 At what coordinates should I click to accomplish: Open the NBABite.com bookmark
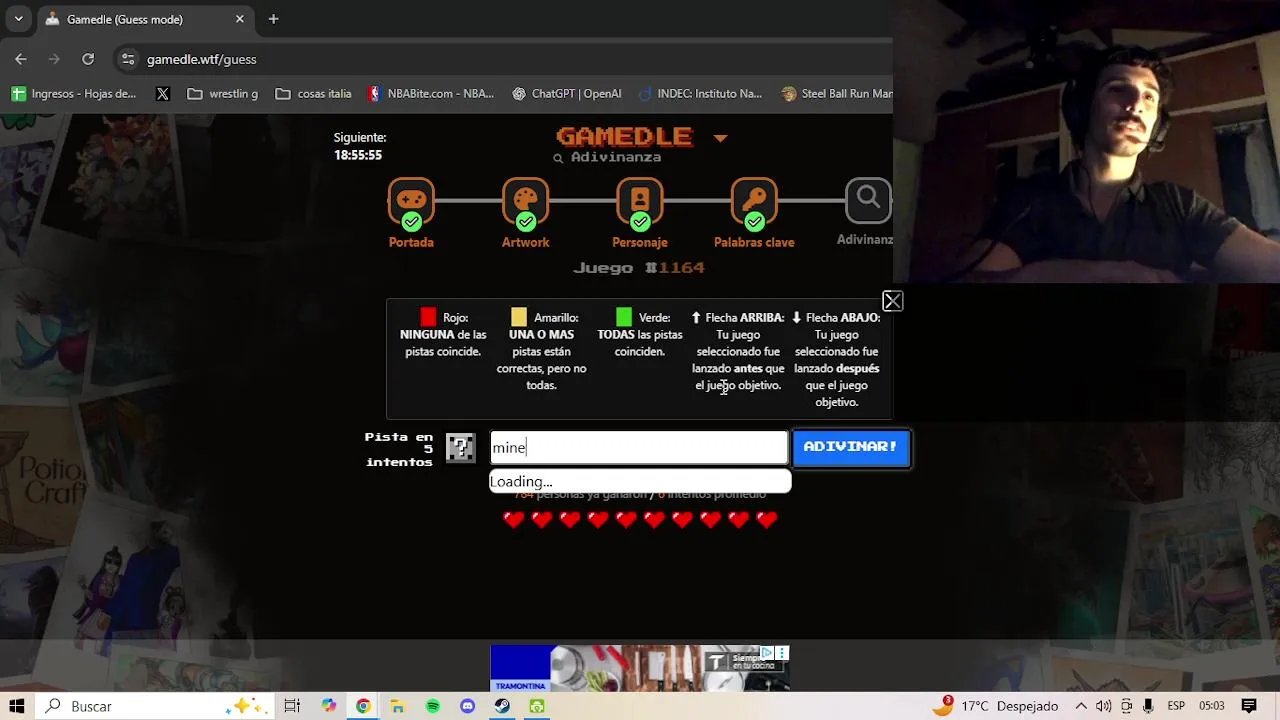[431, 93]
